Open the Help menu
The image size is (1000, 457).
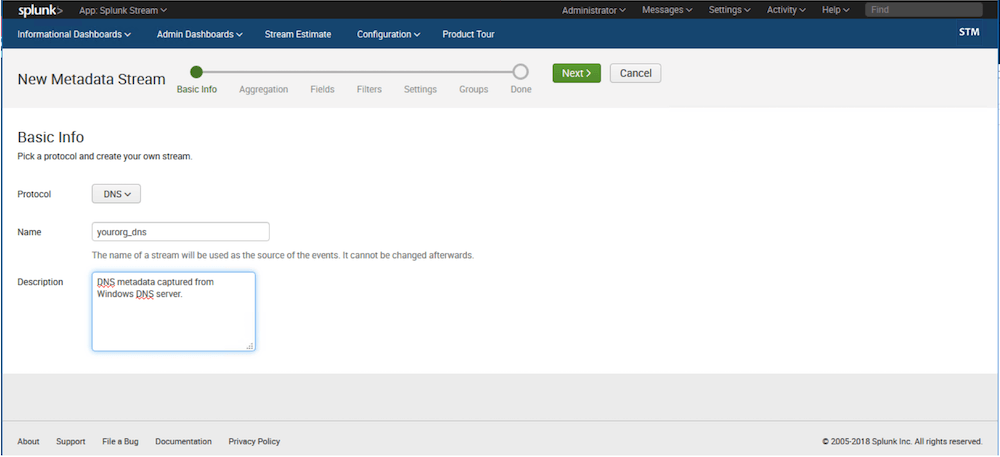pyautogui.click(x=835, y=10)
